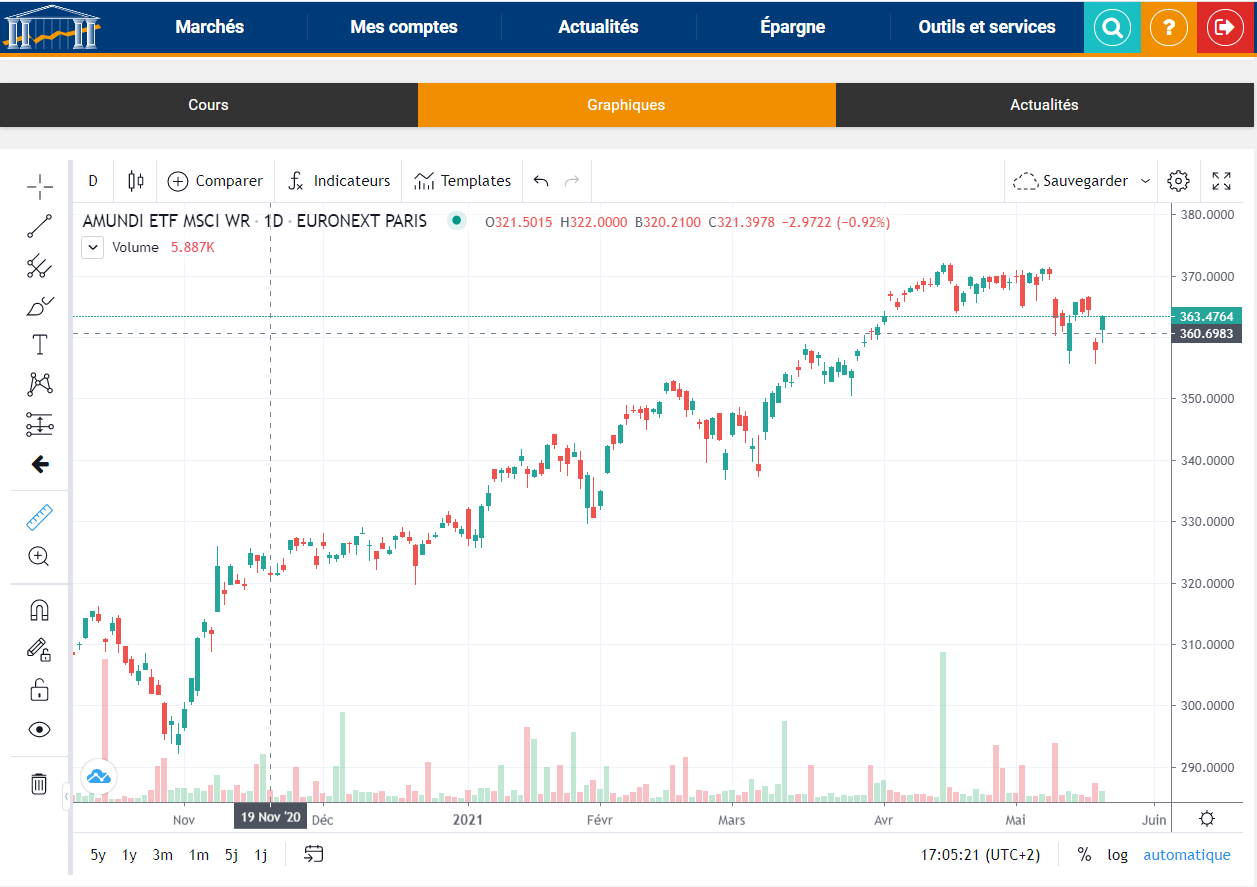This screenshot has height=887, width=1257.
Task: Open the Actualités top menu
Action: click(x=598, y=27)
